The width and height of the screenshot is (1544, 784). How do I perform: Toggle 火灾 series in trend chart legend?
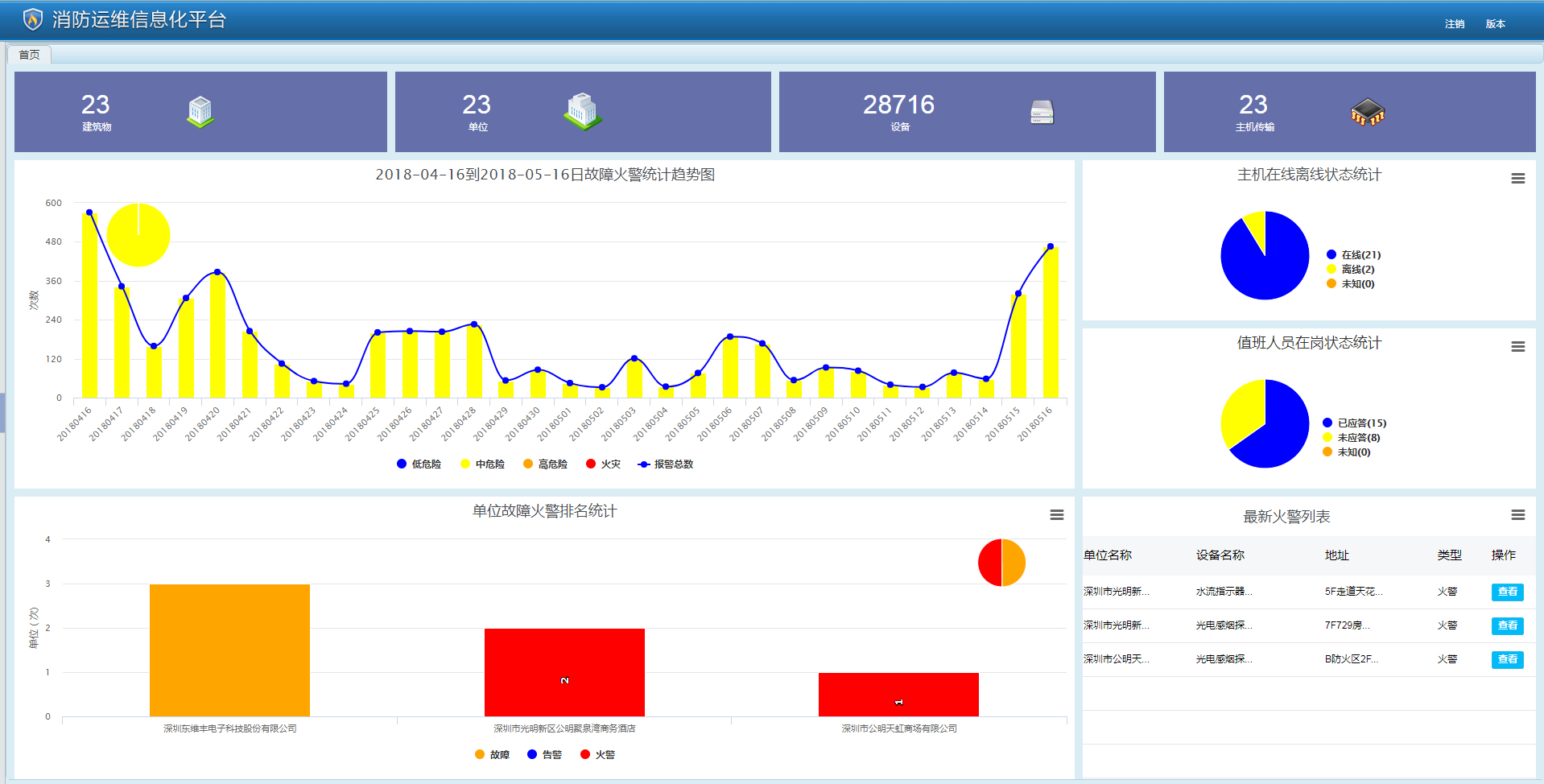(603, 464)
